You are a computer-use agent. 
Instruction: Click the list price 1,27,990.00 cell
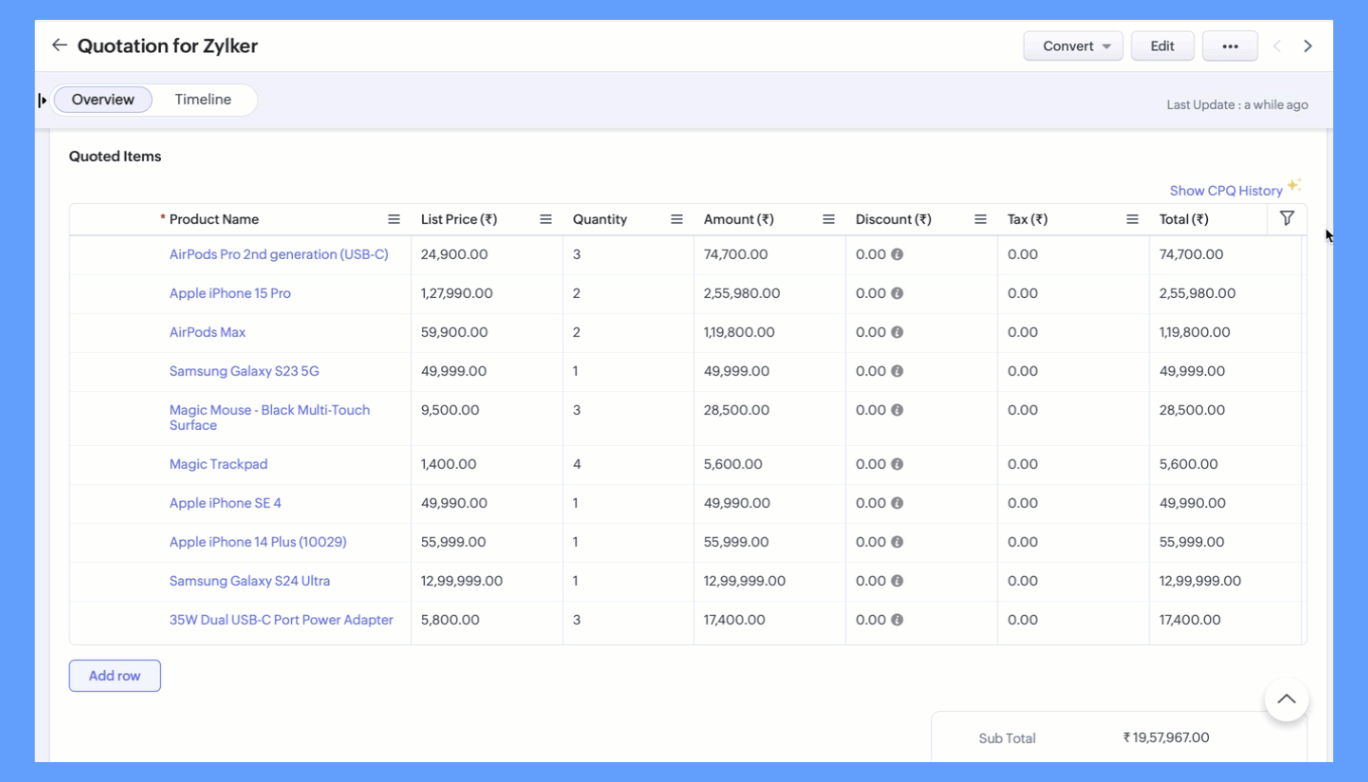pos(457,293)
